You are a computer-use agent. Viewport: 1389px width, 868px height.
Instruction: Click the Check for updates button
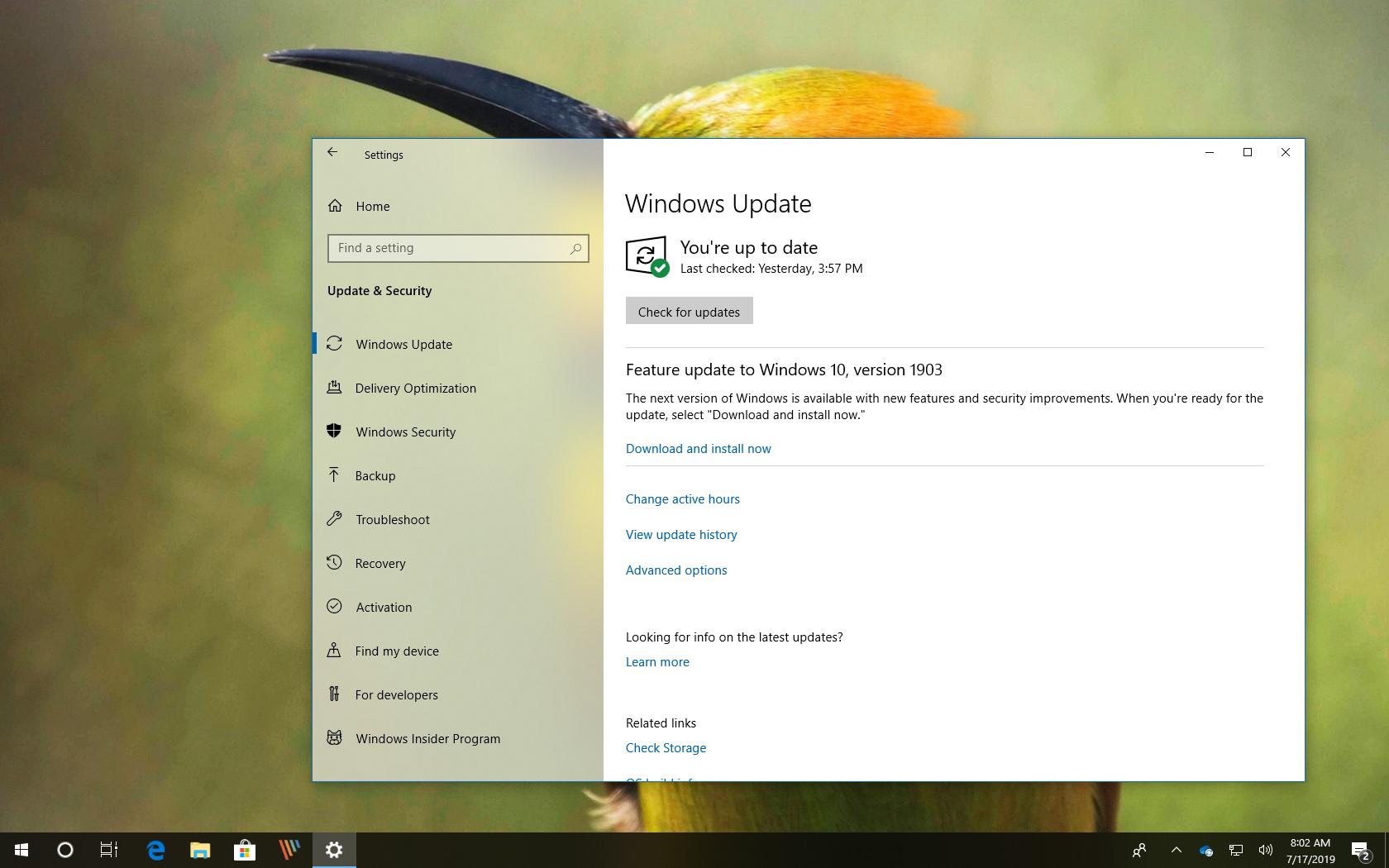point(689,311)
